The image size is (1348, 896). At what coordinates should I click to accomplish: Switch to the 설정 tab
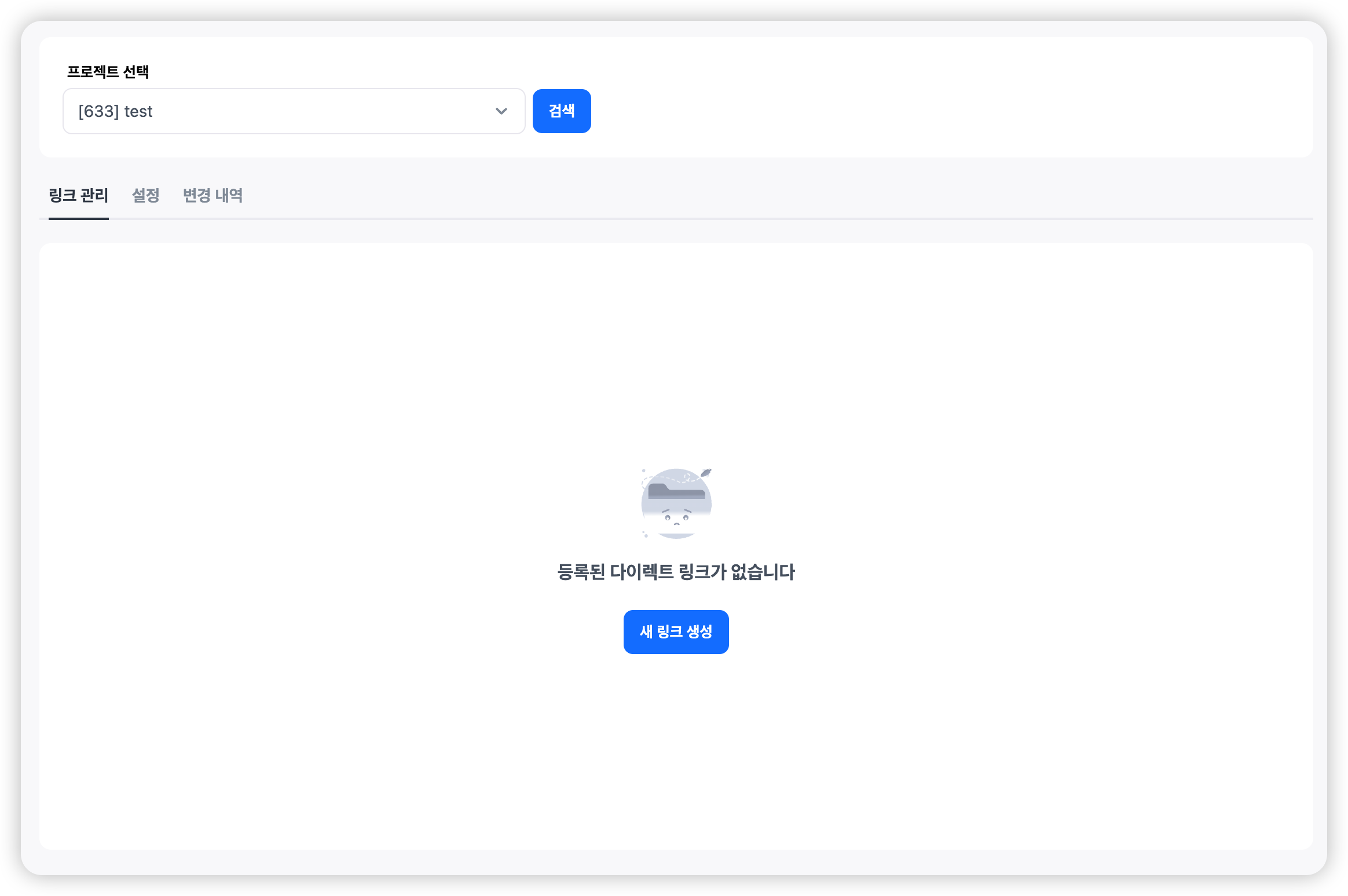click(145, 196)
